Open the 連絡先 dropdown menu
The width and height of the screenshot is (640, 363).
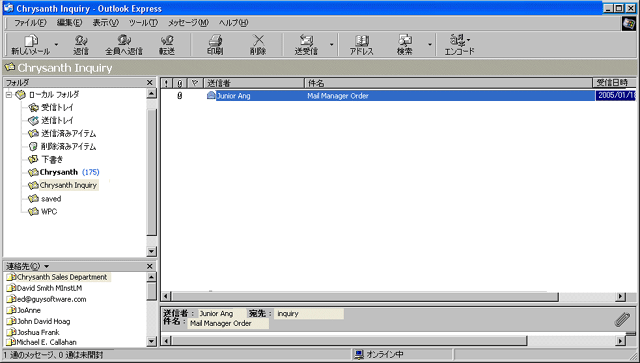[46, 266]
